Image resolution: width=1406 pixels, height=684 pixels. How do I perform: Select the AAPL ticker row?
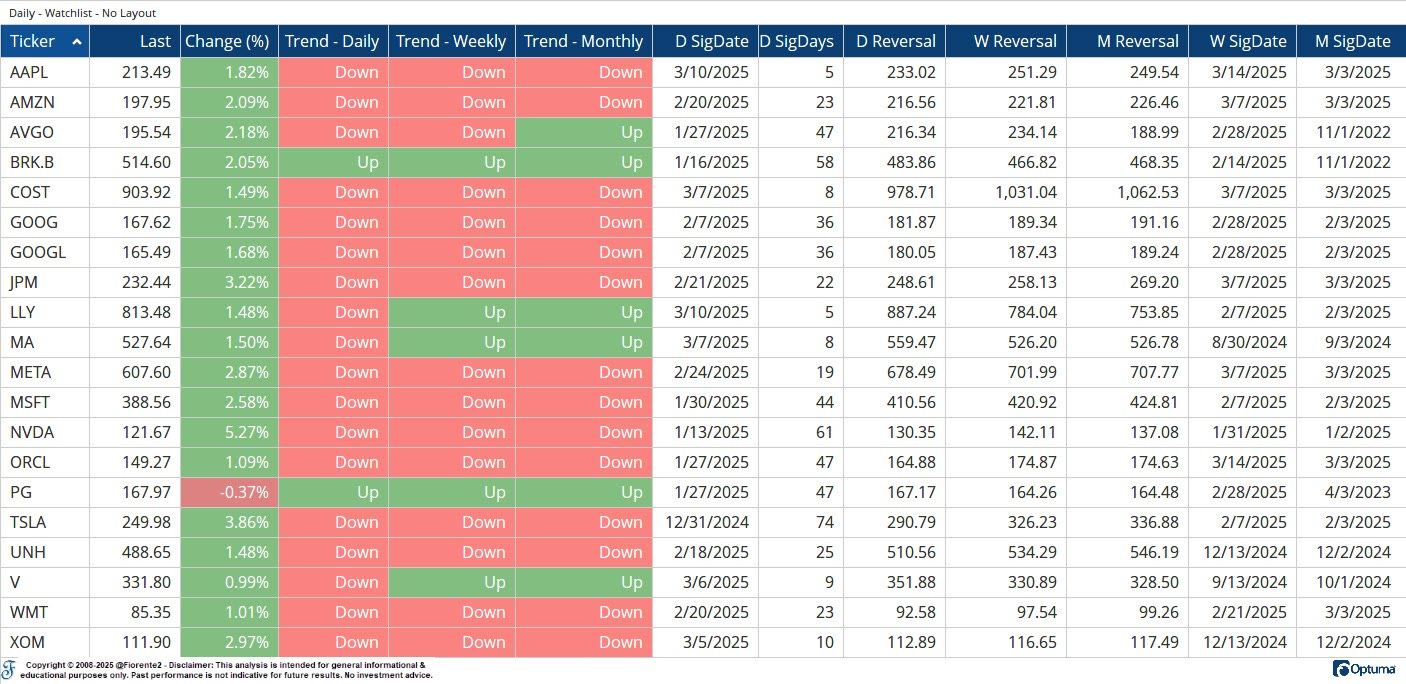(703, 72)
